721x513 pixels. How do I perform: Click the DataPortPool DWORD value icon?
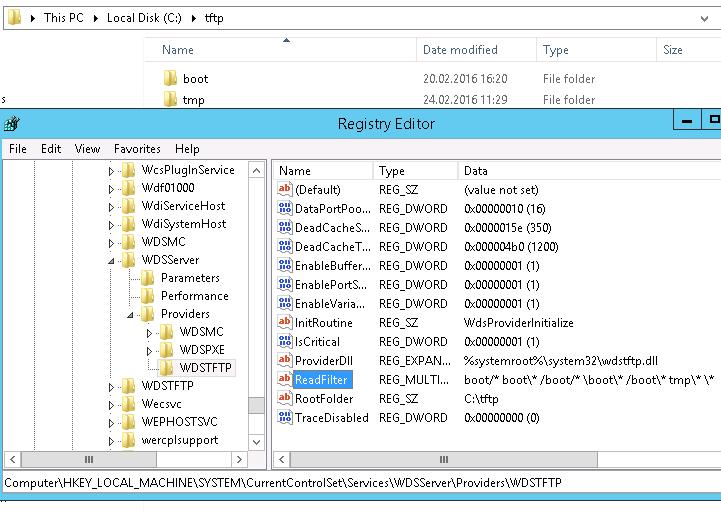tap(285, 209)
